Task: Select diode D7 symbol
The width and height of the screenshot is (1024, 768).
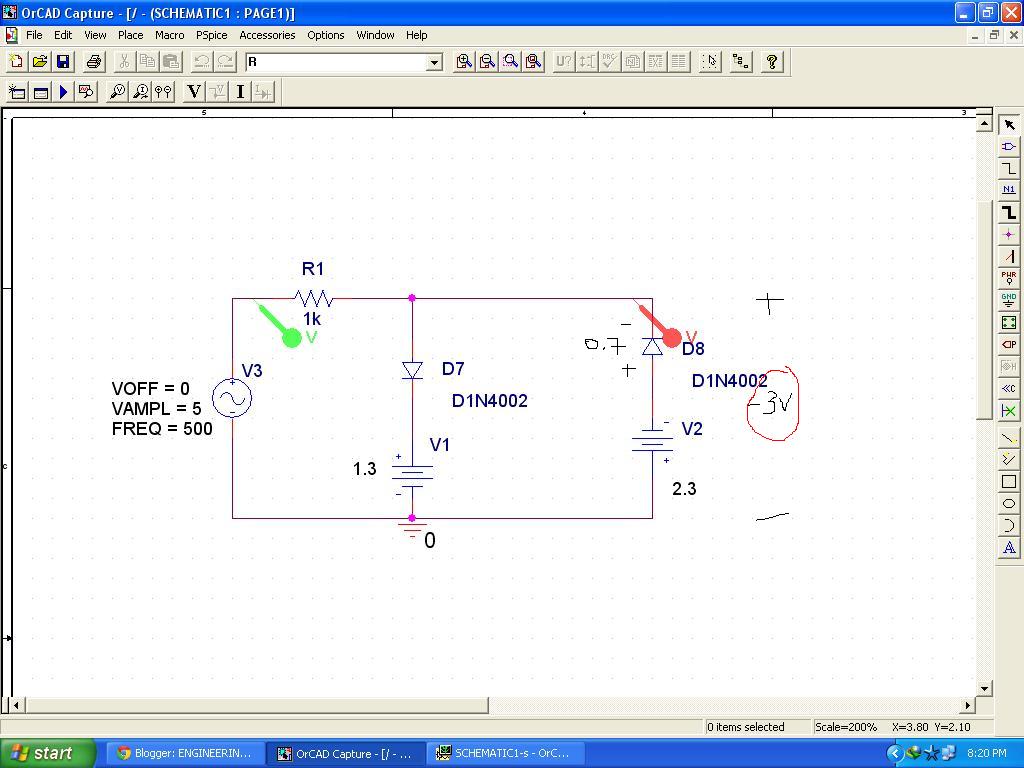Action: pyautogui.click(x=412, y=370)
